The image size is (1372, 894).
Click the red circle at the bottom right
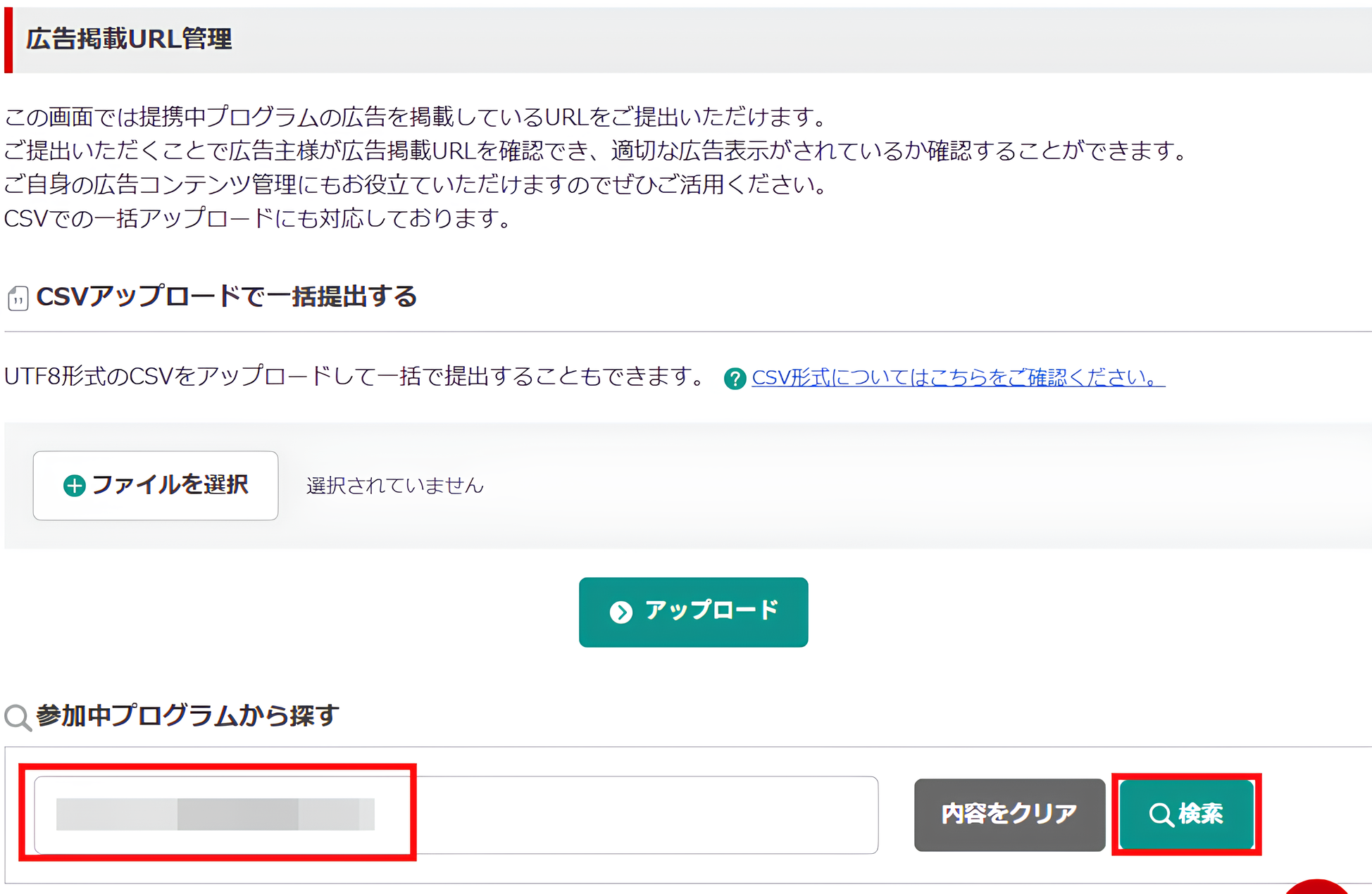click(x=1316, y=888)
